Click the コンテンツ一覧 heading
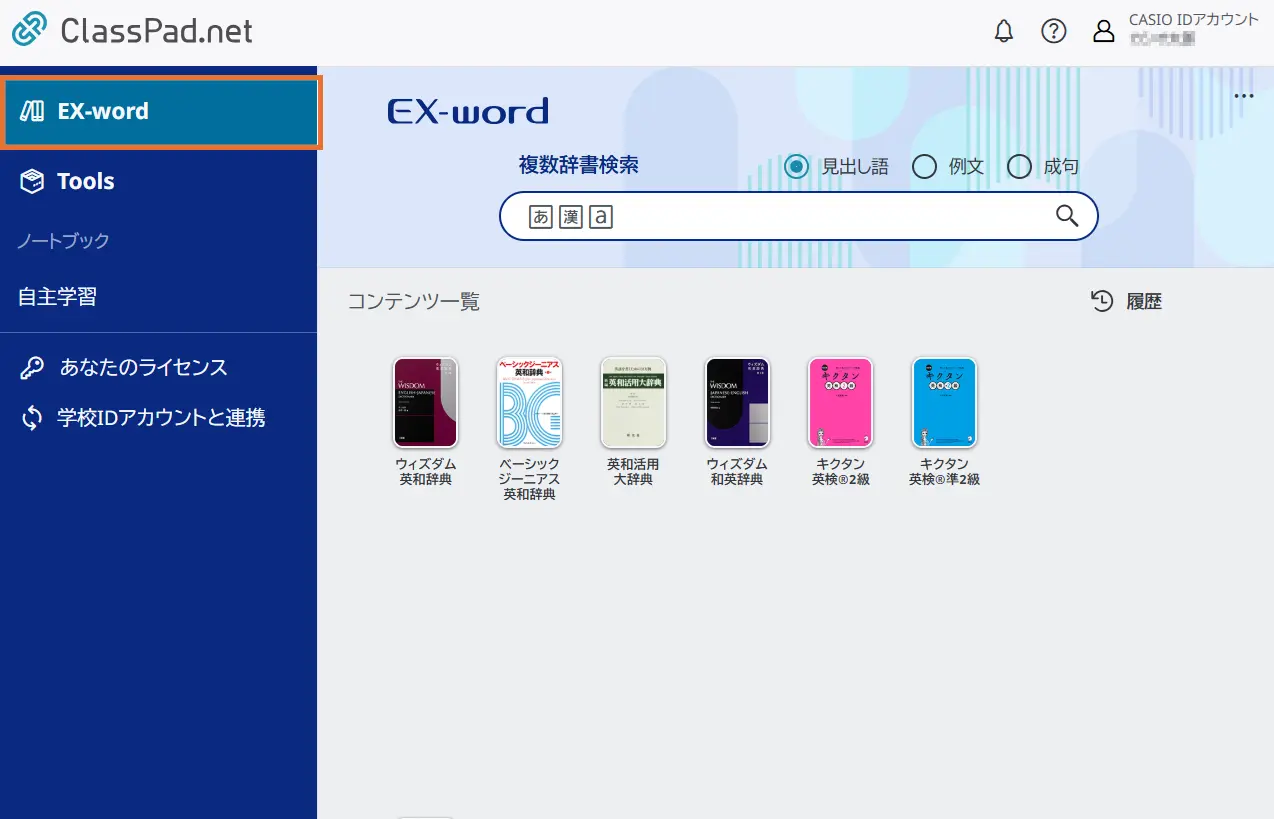 (414, 302)
